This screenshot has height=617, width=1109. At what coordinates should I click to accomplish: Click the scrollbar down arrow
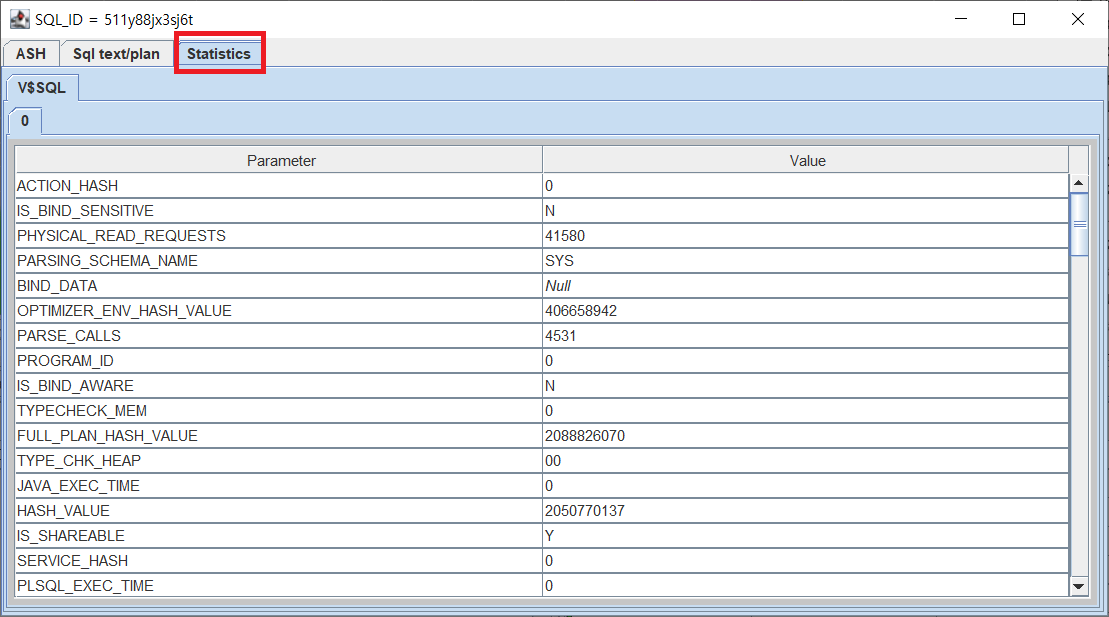click(1079, 586)
